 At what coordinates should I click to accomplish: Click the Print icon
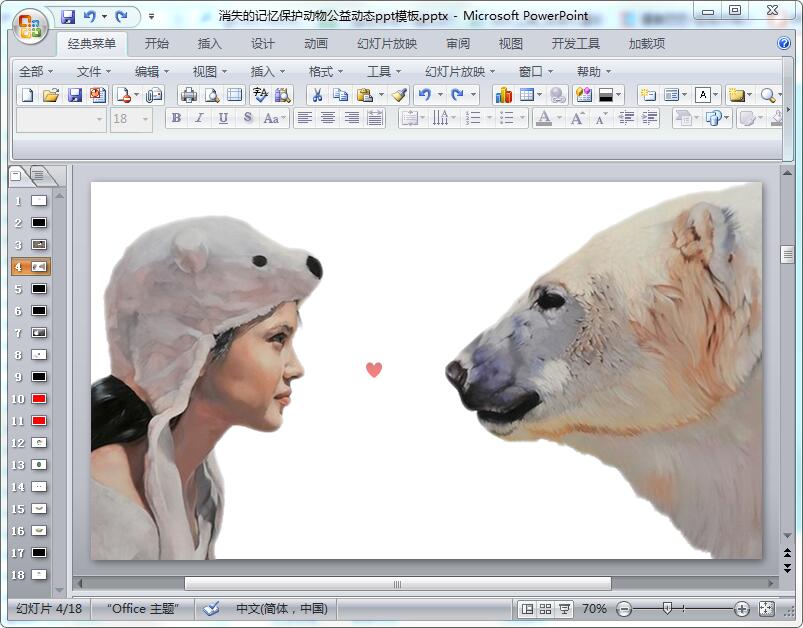coord(189,95)
